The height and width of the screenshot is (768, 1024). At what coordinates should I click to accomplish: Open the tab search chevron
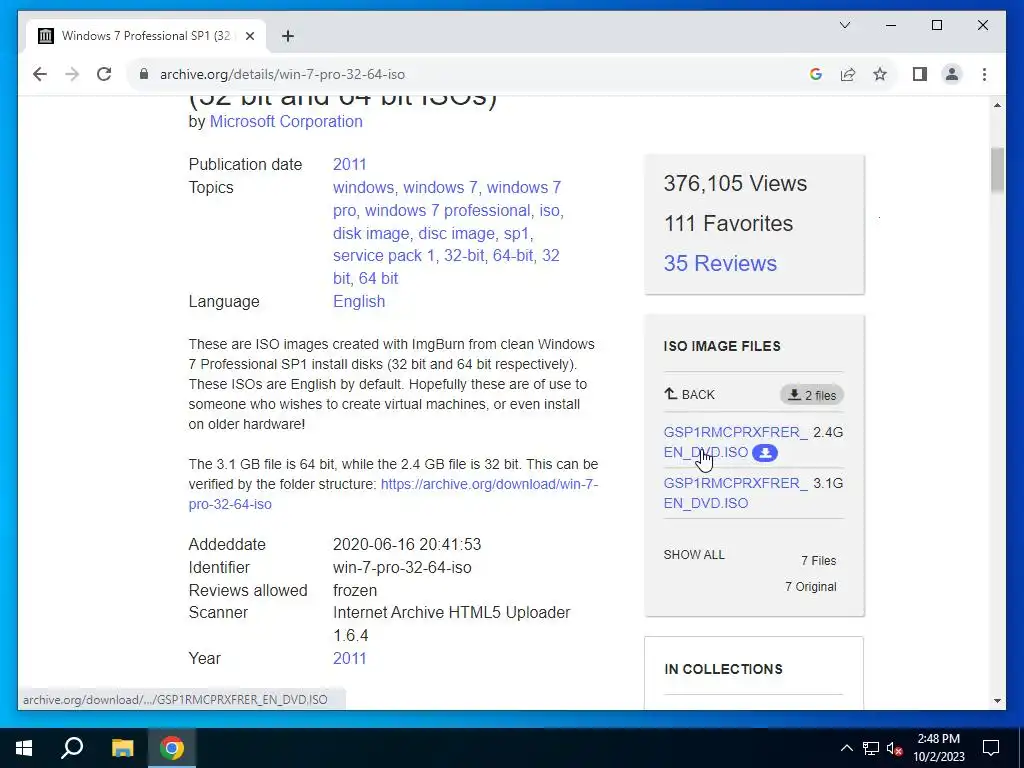coord(844,25)
